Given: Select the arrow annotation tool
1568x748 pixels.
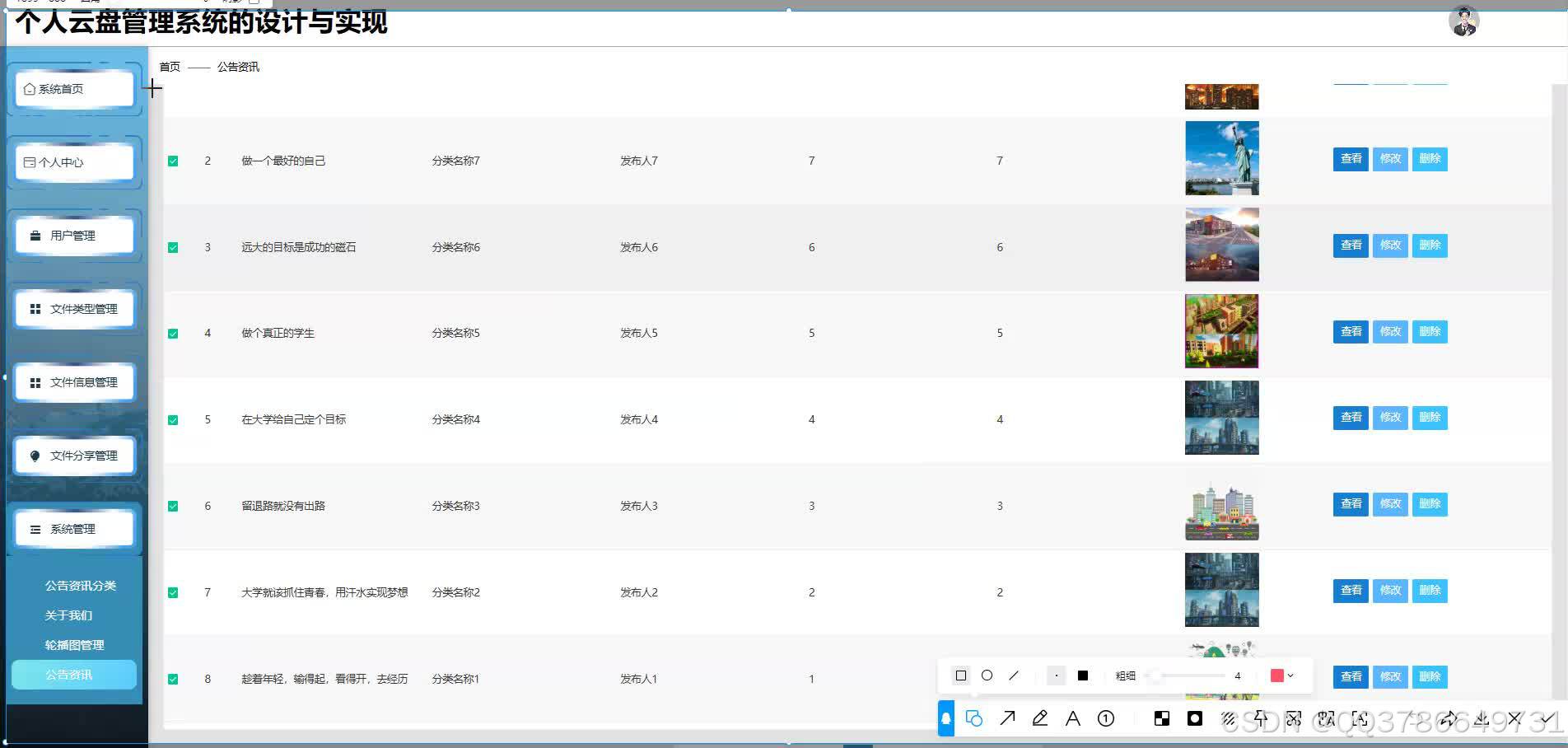Looking at the screenshot, I should point(1007,718).
